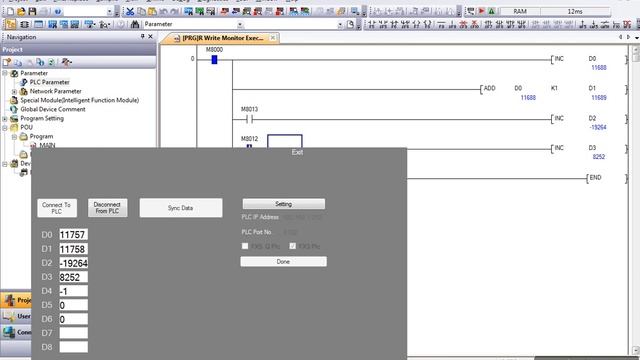Viewport: 640px width, 360px height.
Task: Click the green refresh icon in Project toolbar
Action: (51, 62)
